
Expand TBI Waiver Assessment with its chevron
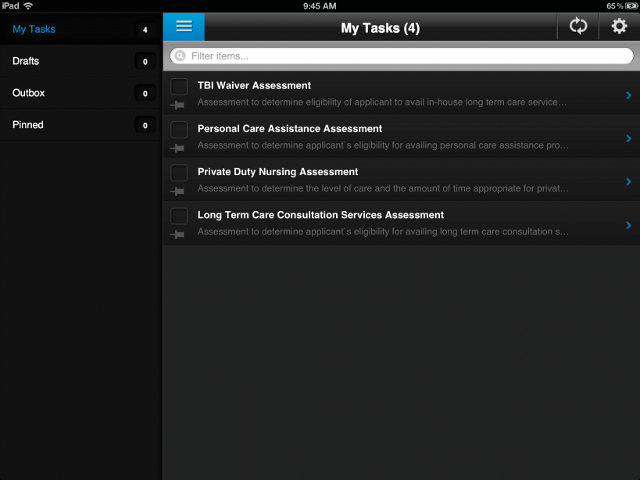click(628, 95)
